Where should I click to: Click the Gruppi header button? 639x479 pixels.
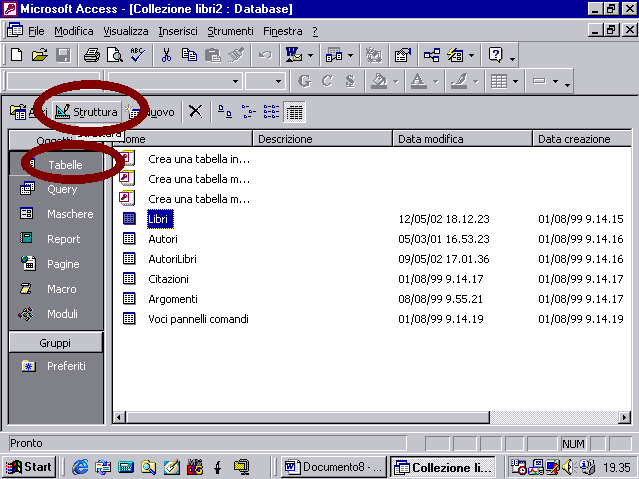click(56, 342)
